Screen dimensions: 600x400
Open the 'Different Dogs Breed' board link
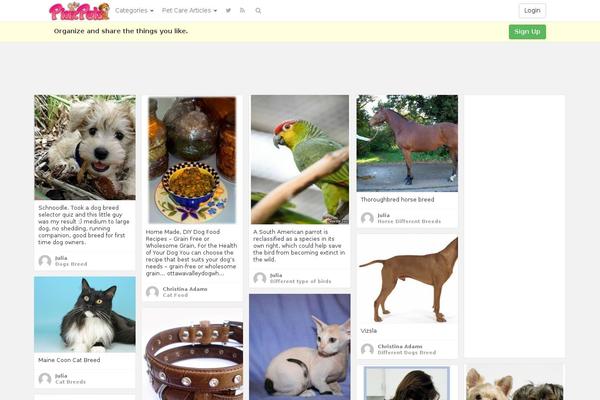pyautogui.click(x=407, y=353)
